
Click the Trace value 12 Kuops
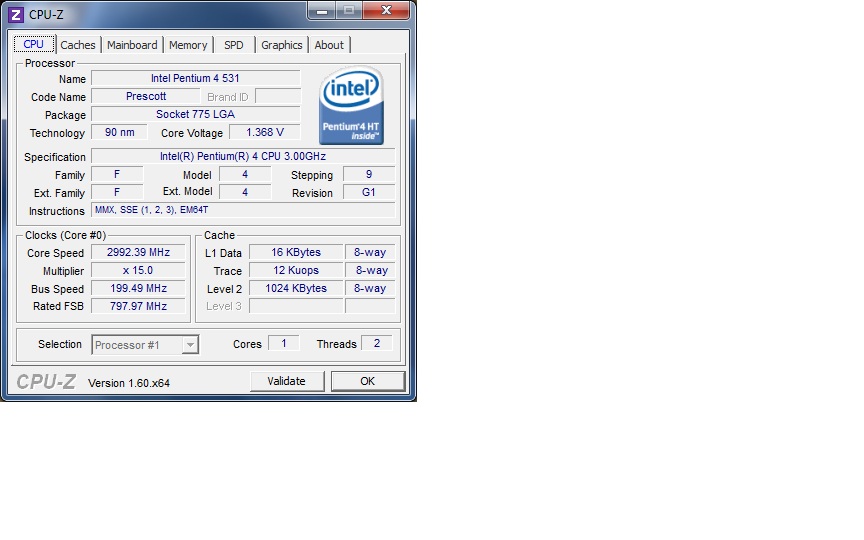(x=296, y=271)
